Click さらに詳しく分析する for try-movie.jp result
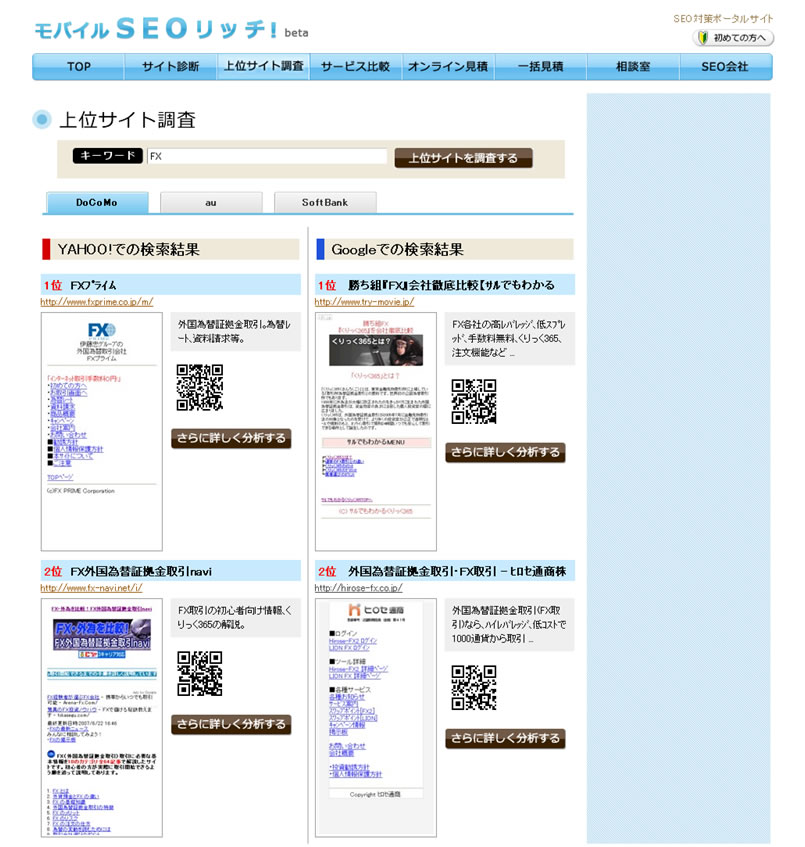The image size is (805, 847). (x=505, y=452)
